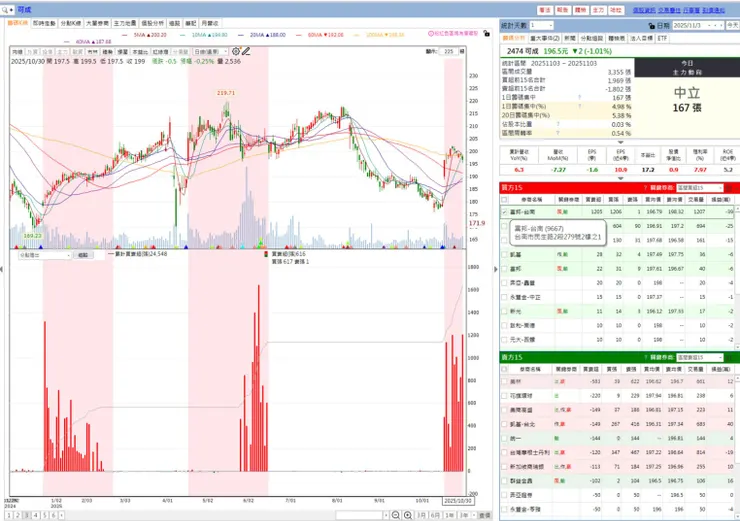The width and height of the screenshot is (740, 521).
Task: Set chart range to 1年
Action: [449, 515]
